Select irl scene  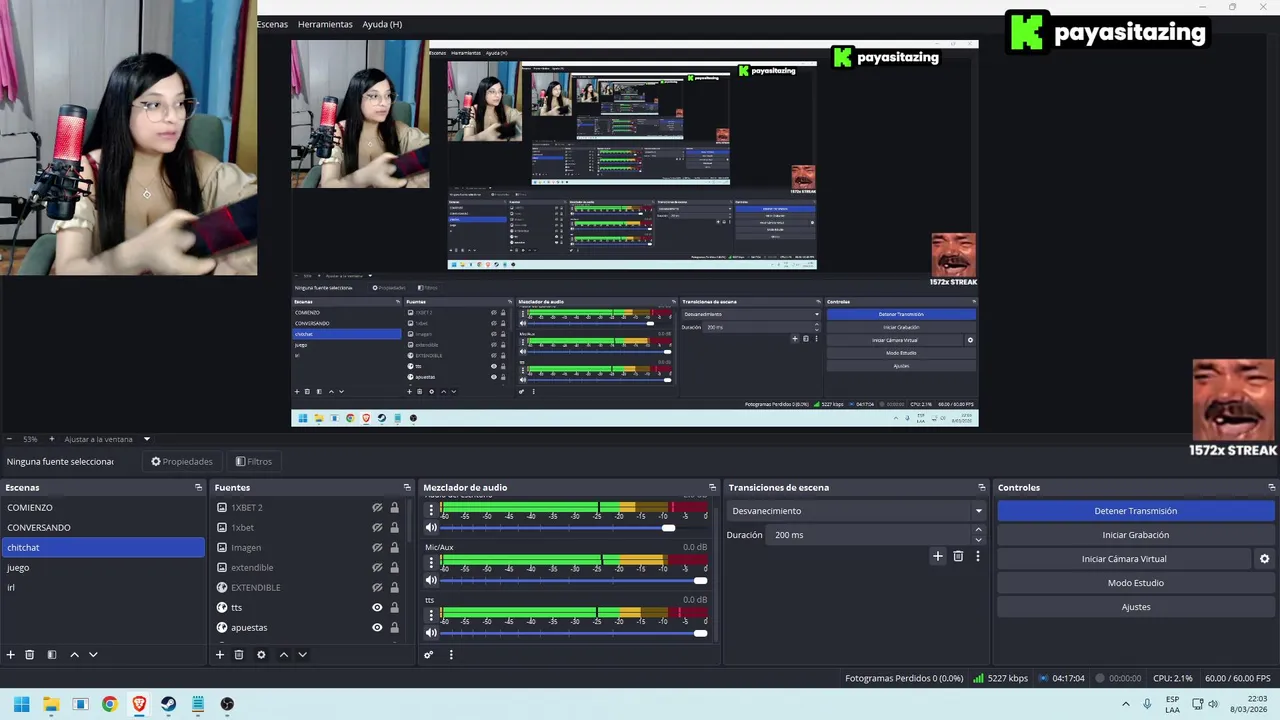(102, 588)
